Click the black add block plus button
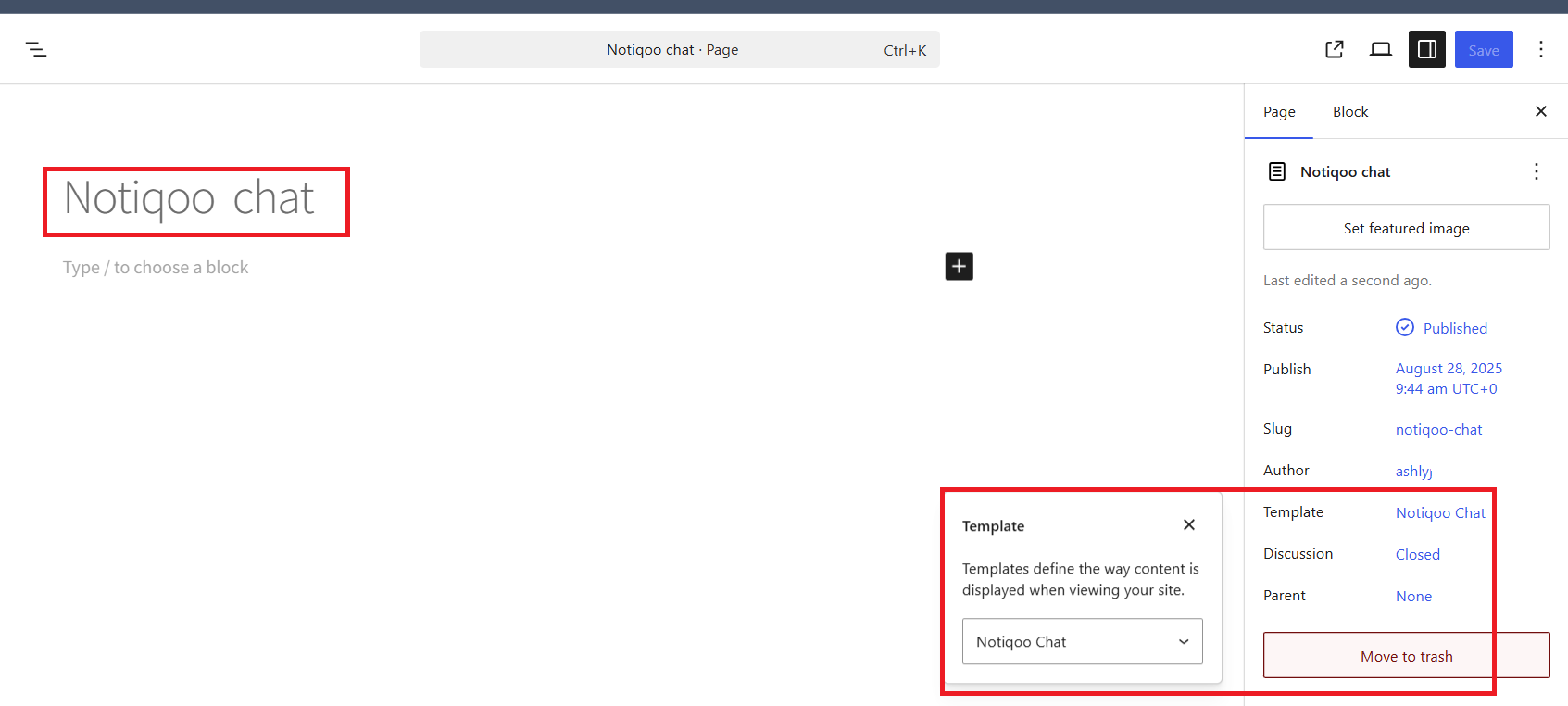 click(x=959, y=267)
